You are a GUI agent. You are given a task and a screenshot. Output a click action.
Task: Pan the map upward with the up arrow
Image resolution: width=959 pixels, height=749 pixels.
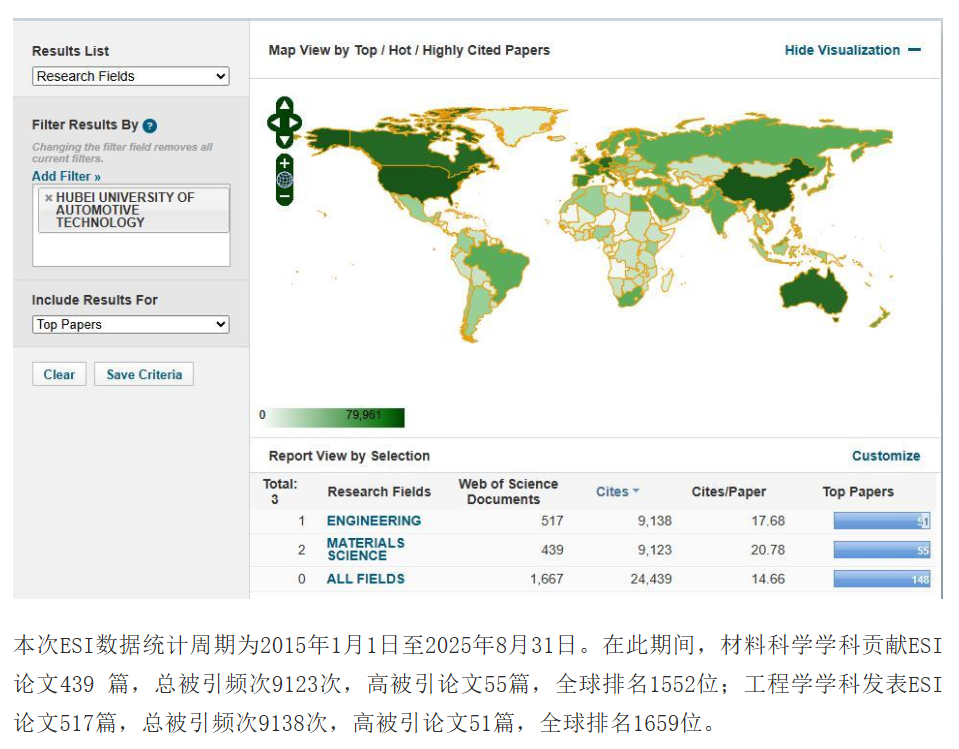point(285,105)
